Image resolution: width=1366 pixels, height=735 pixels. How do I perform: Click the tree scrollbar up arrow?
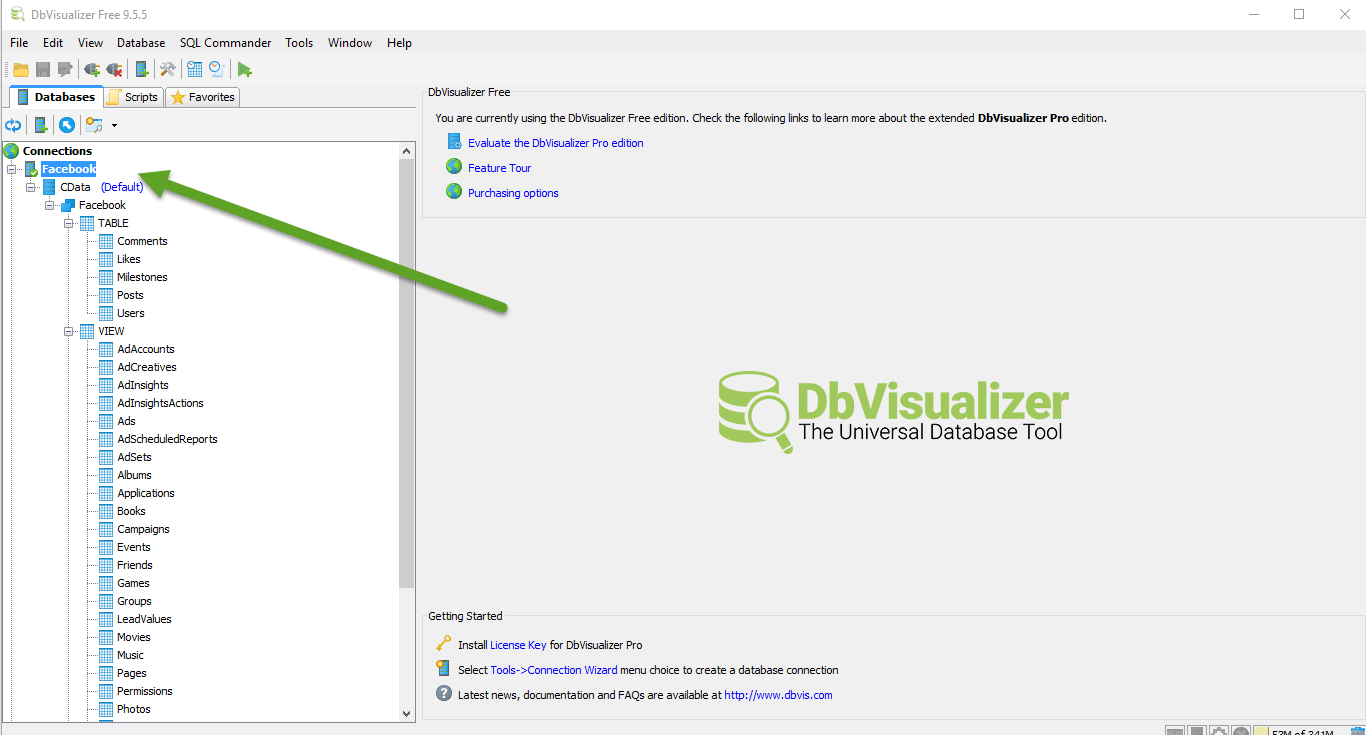tap(407, 151)
